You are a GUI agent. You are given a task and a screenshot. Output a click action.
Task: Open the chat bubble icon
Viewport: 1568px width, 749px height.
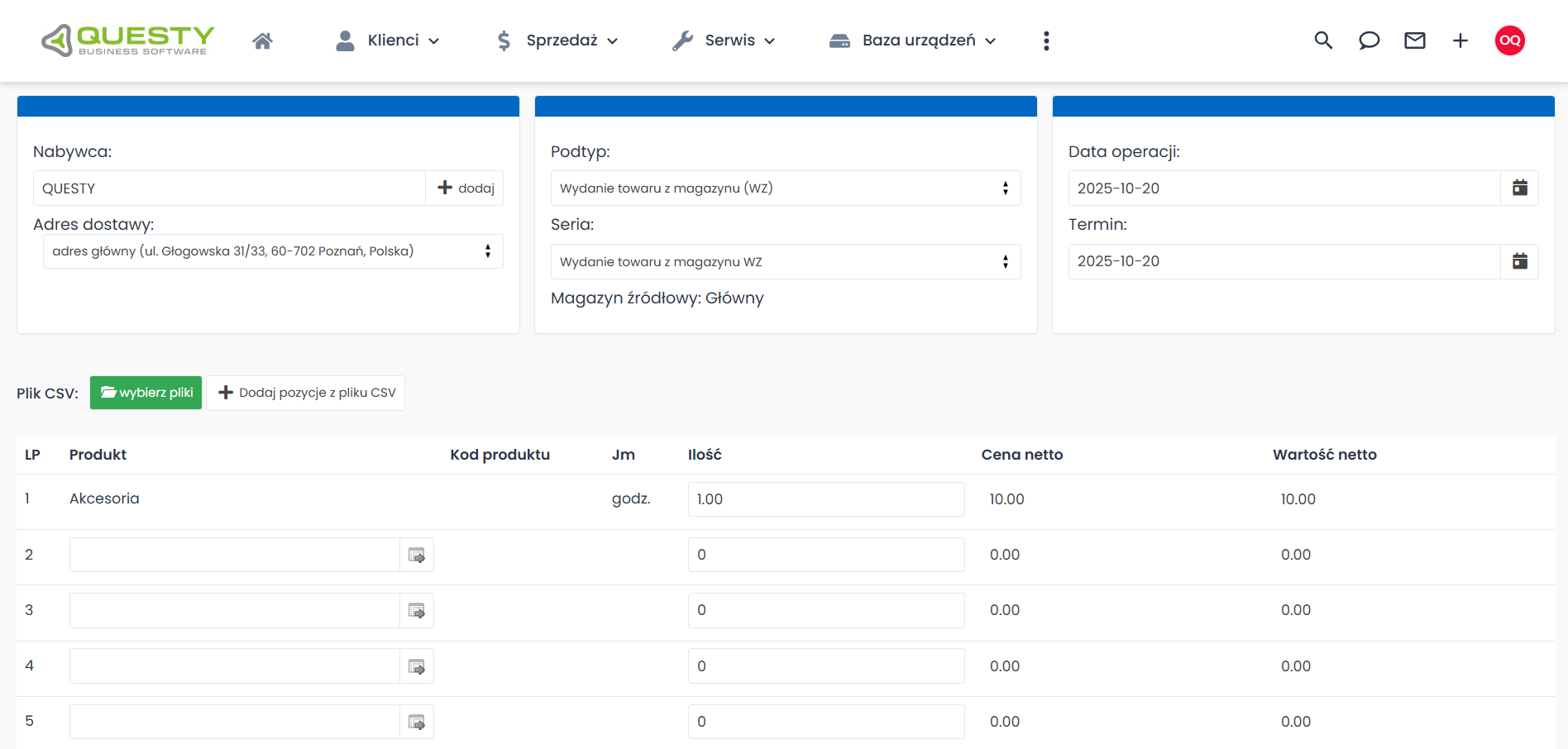click(1369, 41)
